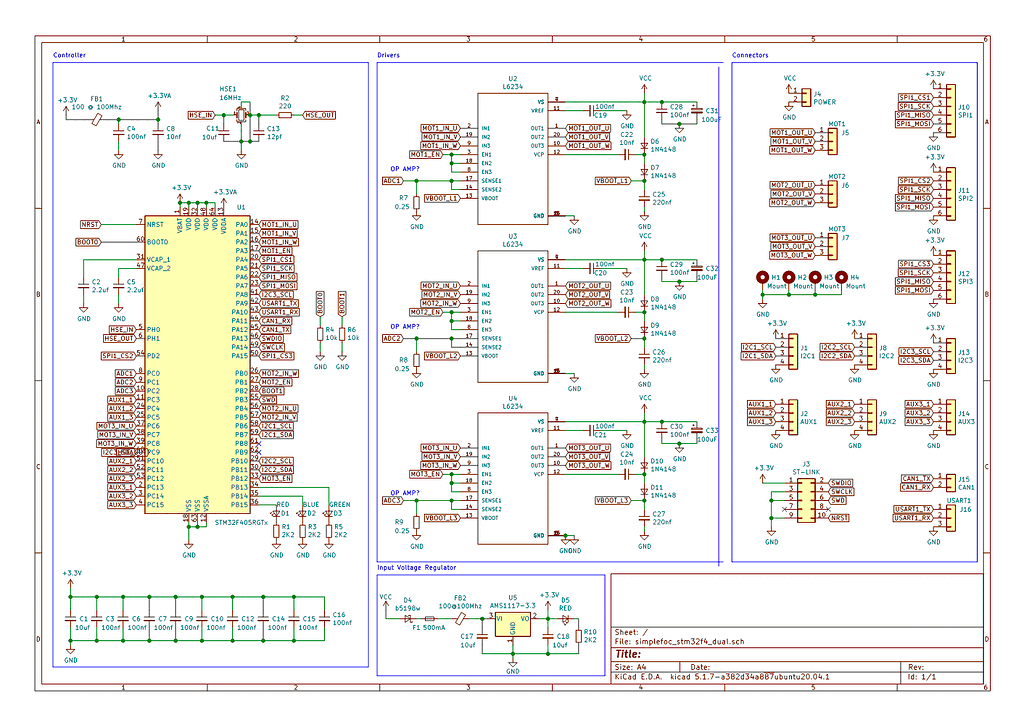1024x725 pixels.
Task: Click the HSE1 16MHz crystal symbol
Action: 240,115
